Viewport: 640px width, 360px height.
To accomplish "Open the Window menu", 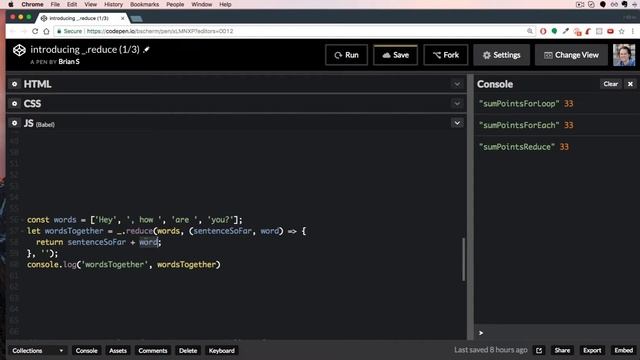I will point(202,4).
